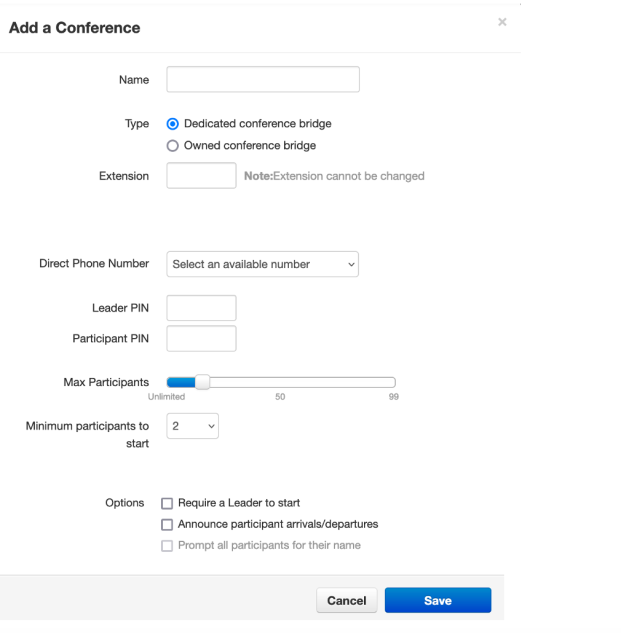The height and width of the screenshot is (633, 621).
Task: Click the 'Unlimited' slider label
Action: (x=166, y=397)
